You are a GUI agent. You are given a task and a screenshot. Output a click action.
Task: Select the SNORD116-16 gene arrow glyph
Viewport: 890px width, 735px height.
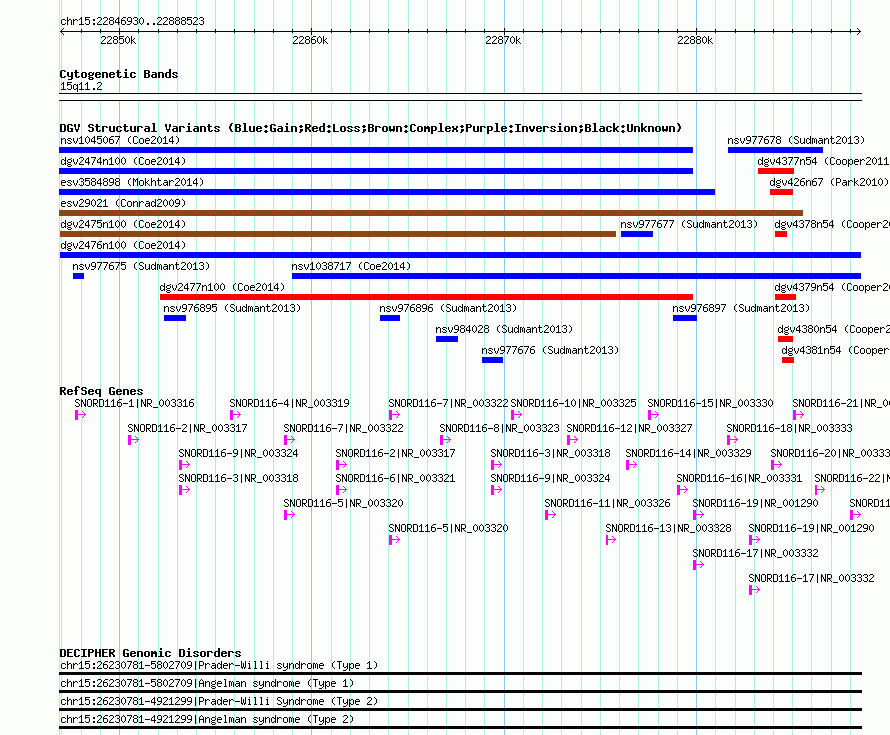(682, 490)
